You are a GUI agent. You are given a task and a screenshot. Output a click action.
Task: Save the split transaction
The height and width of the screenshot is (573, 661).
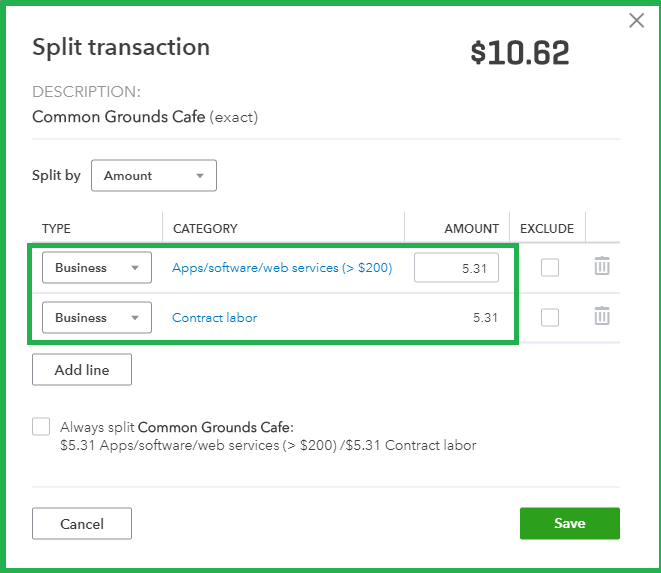pos(569,524)
